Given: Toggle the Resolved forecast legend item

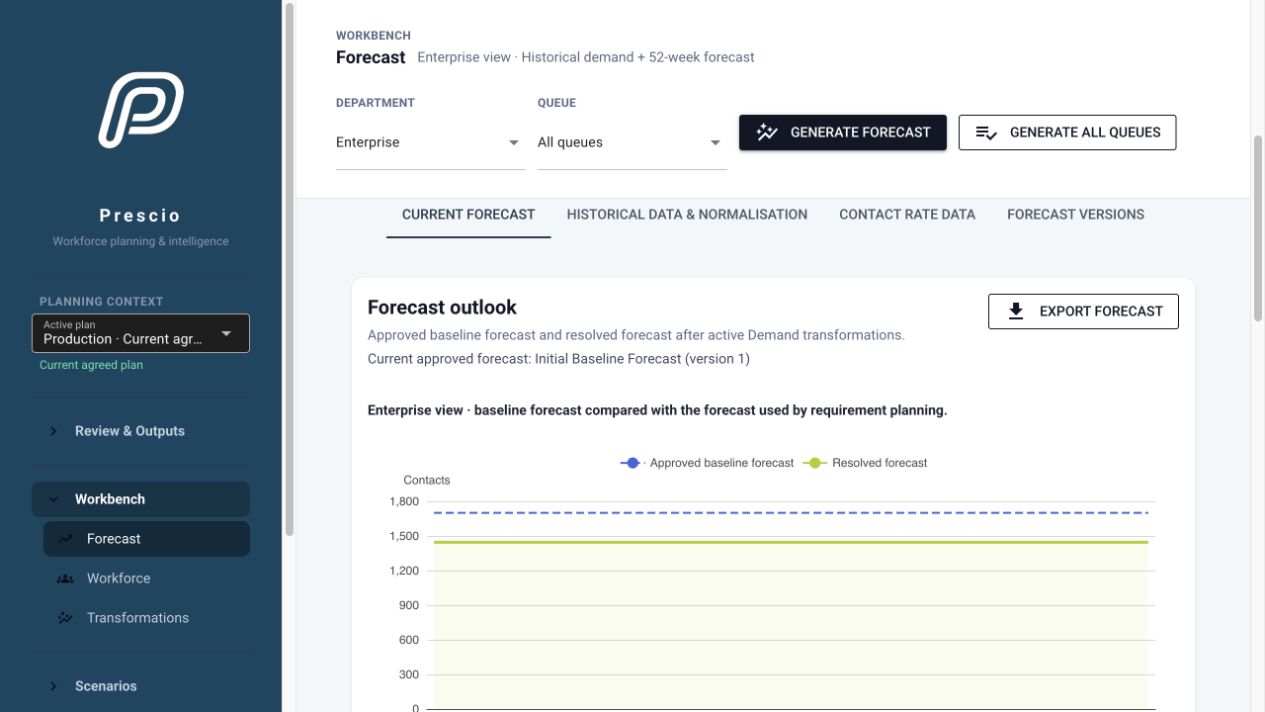Looking at the screenshot, I should [865, 463].
